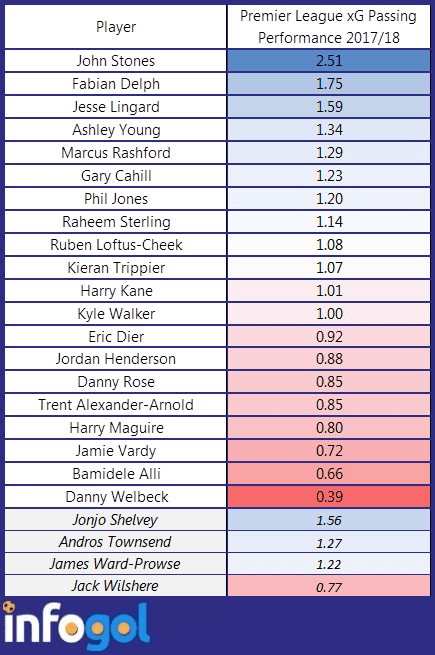
Task: Click the infogol logo
Action: (x=76, y=625)
